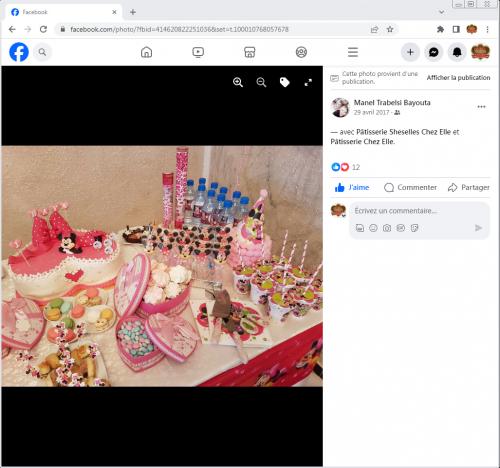This screenshot has height=468, width=500.
Task: Add a GIF to comment
Action: pyautogui.click(x=400, y=228)
